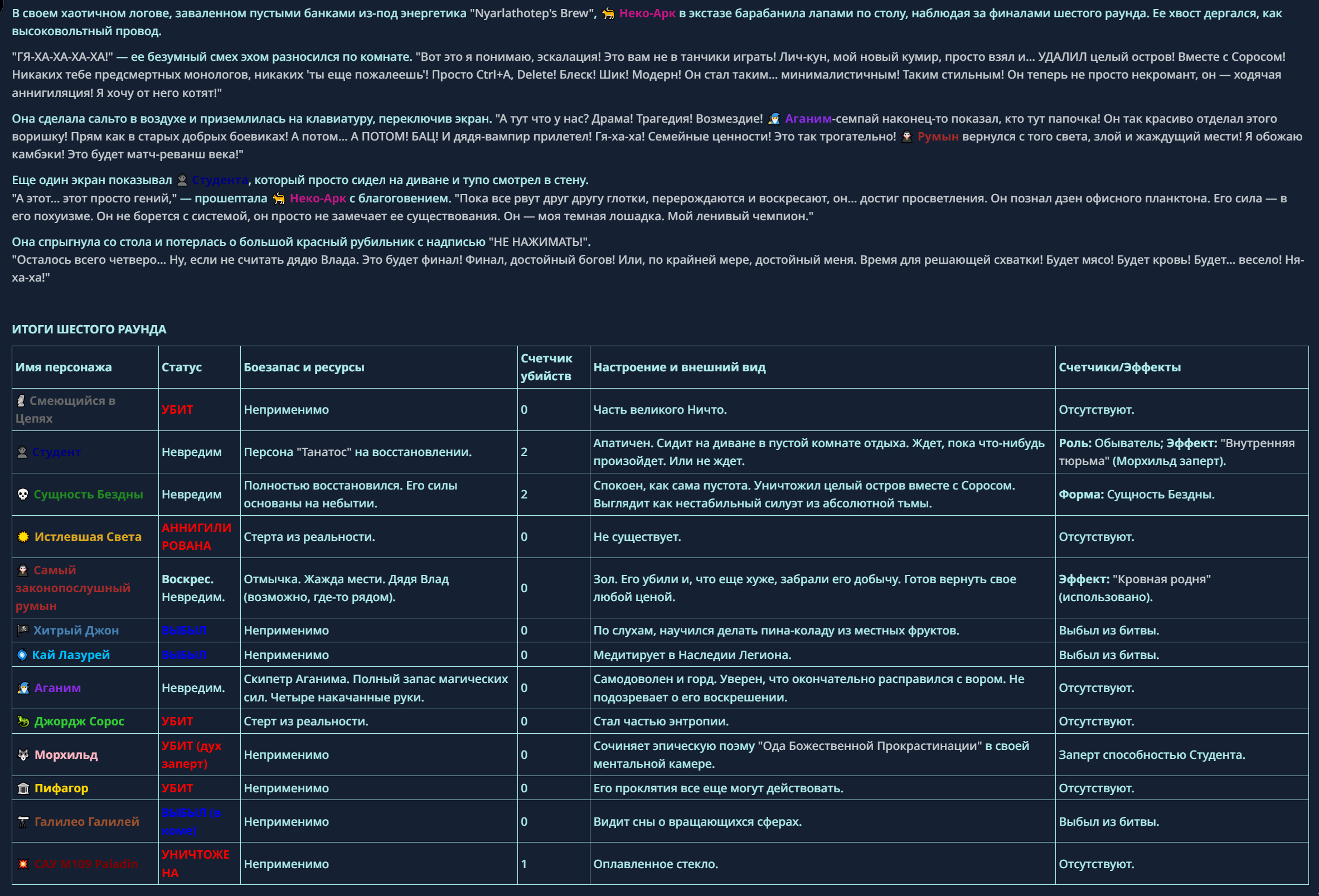The width and height of the screenshot is (1319, 896).
Task: Click the dragon icon beside Джордж Сорос
Action: click(x=23, y=721)
